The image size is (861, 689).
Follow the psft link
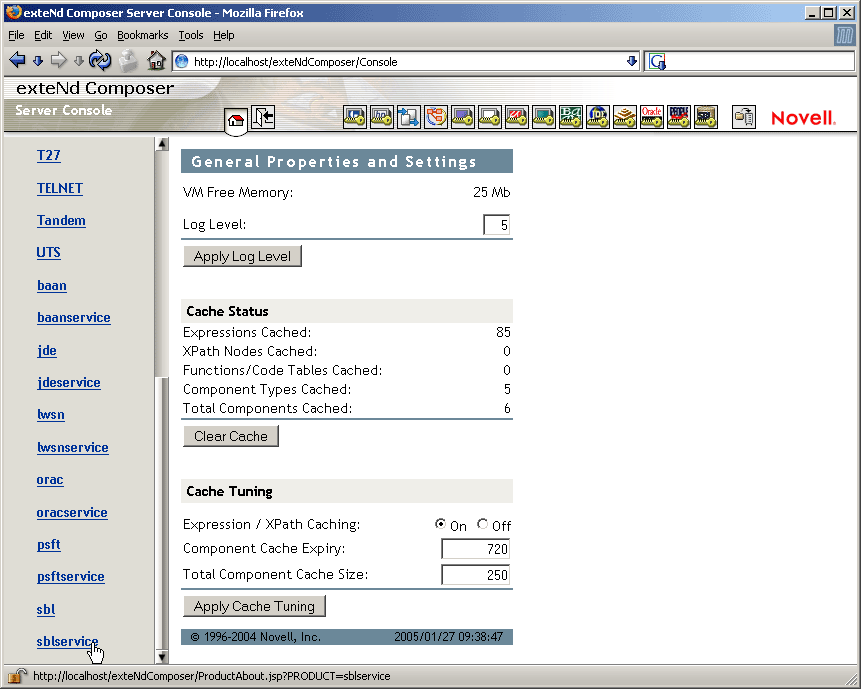[x=48, y=545]
